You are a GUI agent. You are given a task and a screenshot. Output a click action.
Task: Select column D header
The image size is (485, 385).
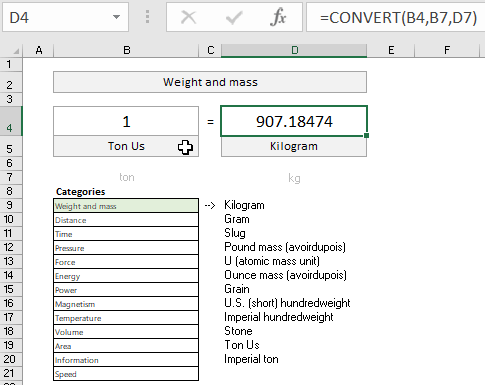pyautogui.click(x=294, y=50)
